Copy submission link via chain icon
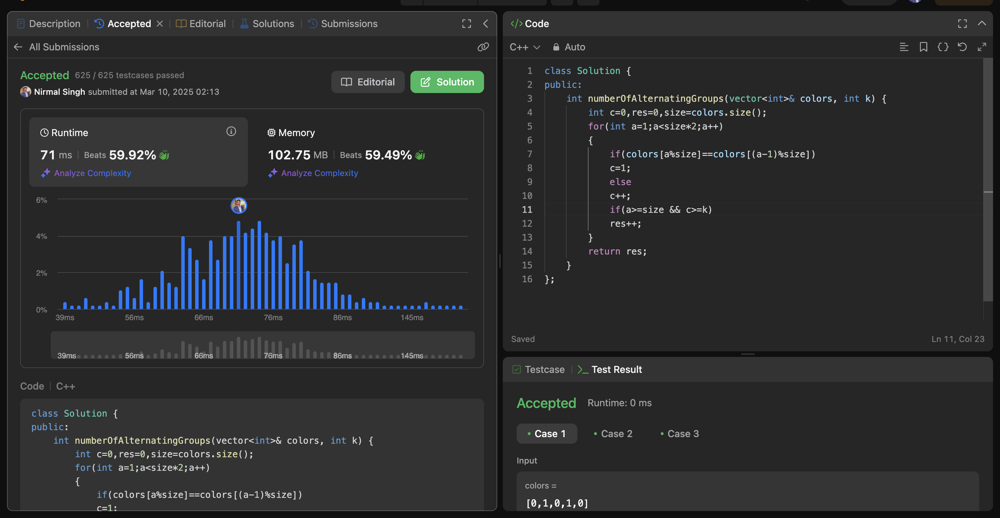Viewport: 1000px width, 518px height. [x=483, y=47]
